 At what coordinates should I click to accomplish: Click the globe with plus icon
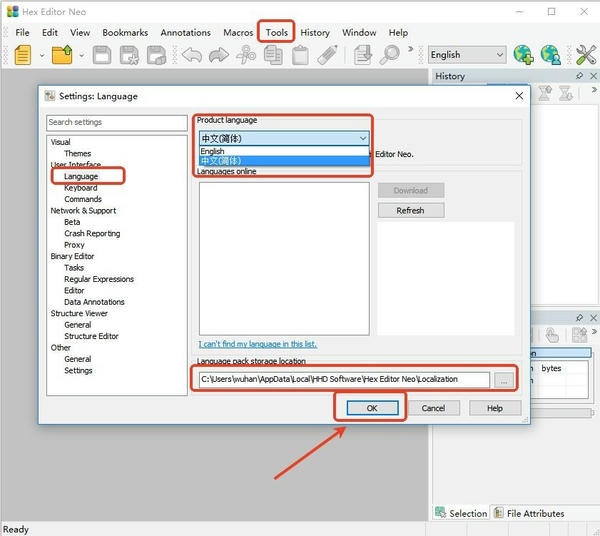click(523, 55)
